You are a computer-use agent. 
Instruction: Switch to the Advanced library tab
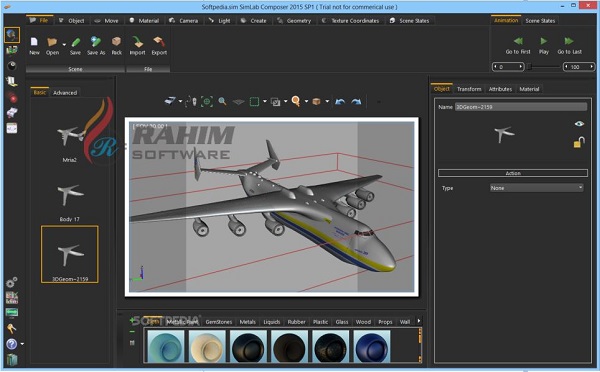(65, 93)
